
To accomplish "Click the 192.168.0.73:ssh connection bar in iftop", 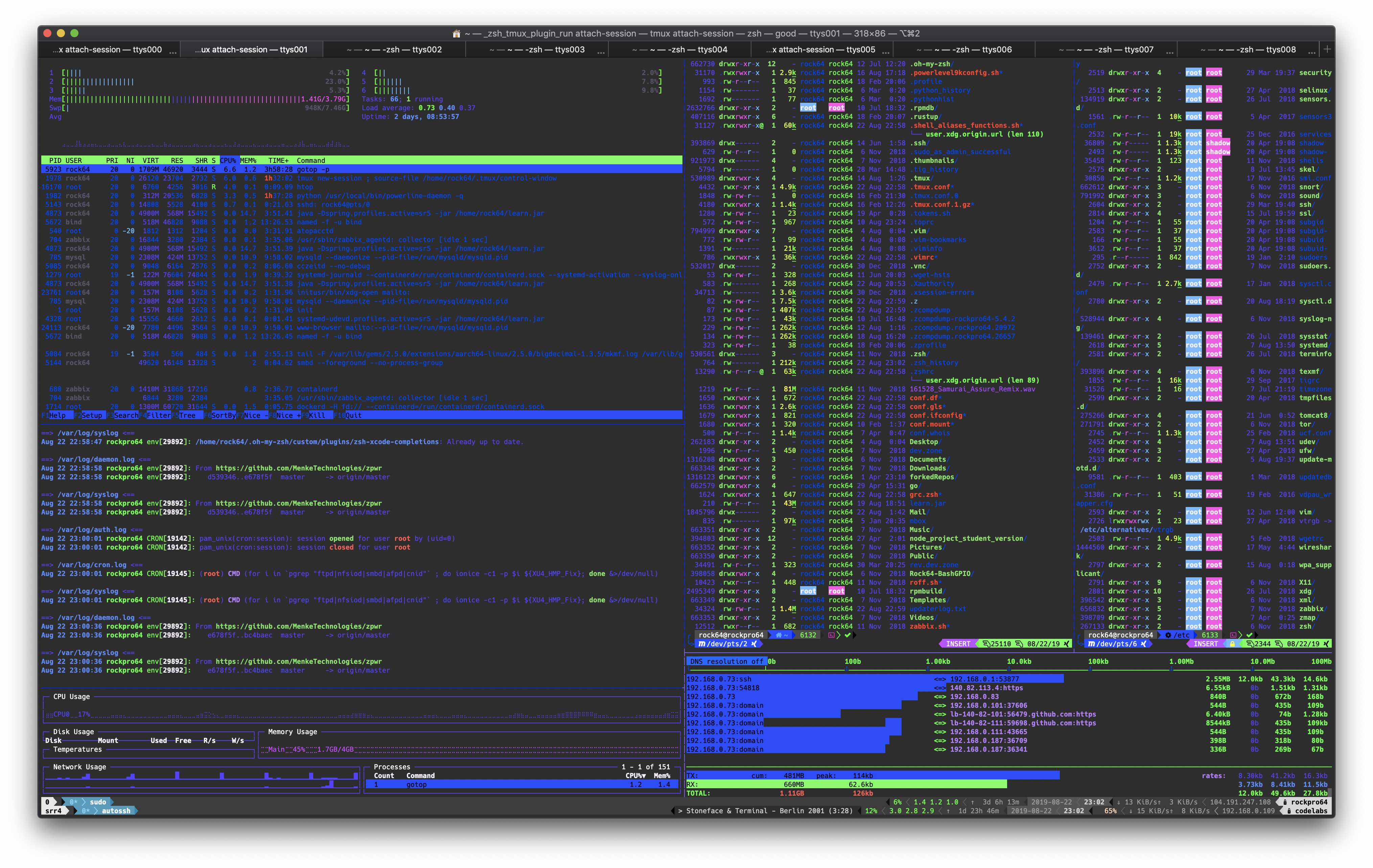I will click(x=875, y=679).
